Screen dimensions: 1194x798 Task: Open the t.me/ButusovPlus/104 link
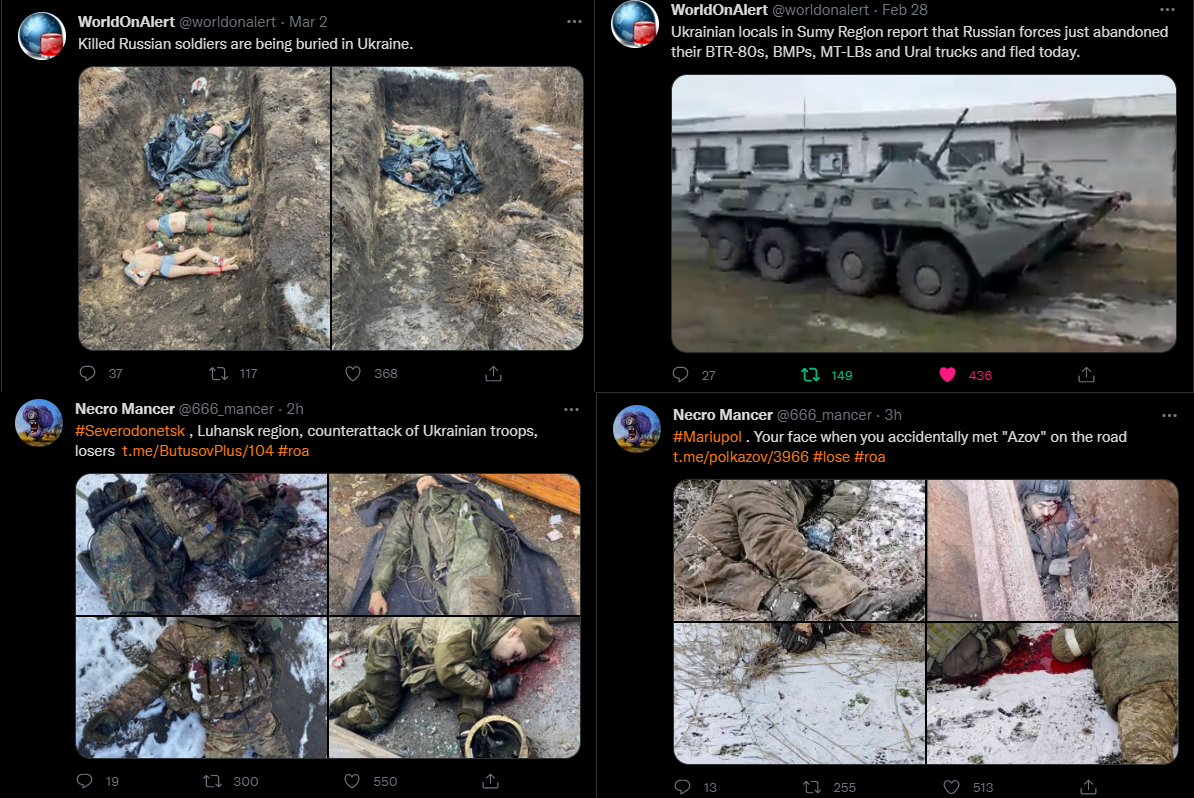point(198,451)
